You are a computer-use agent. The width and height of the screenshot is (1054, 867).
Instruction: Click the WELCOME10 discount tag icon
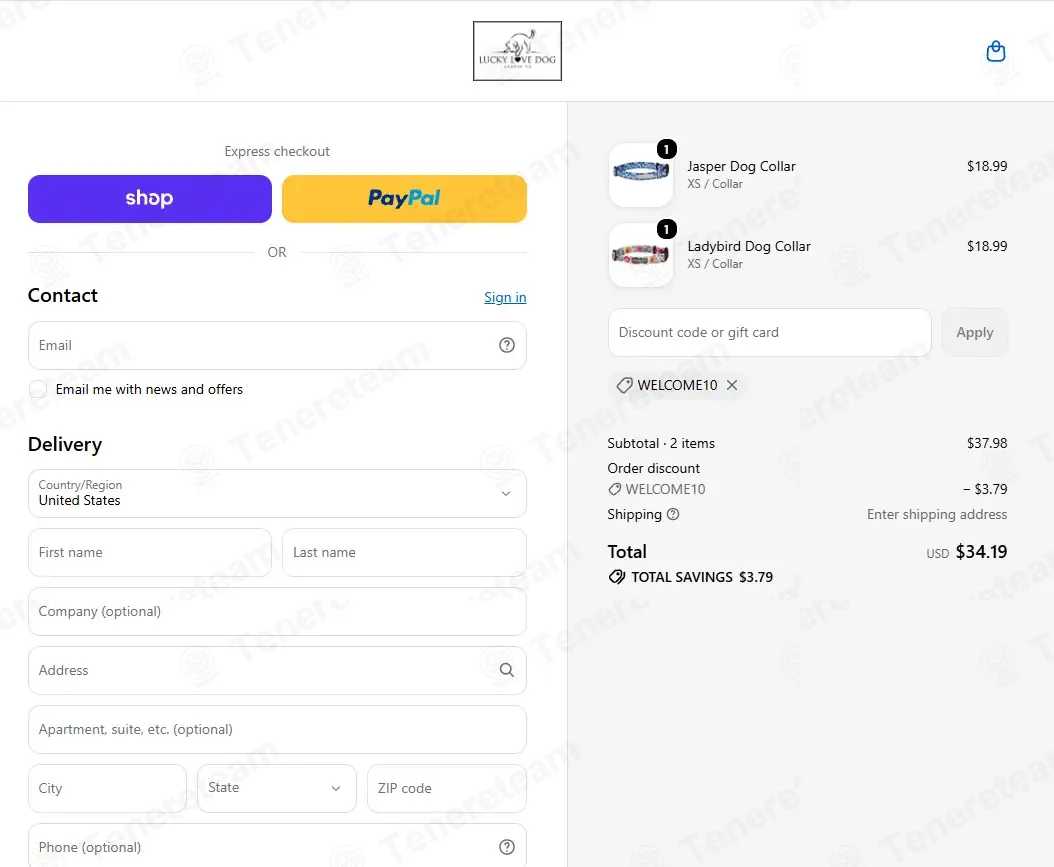point(624,385)
